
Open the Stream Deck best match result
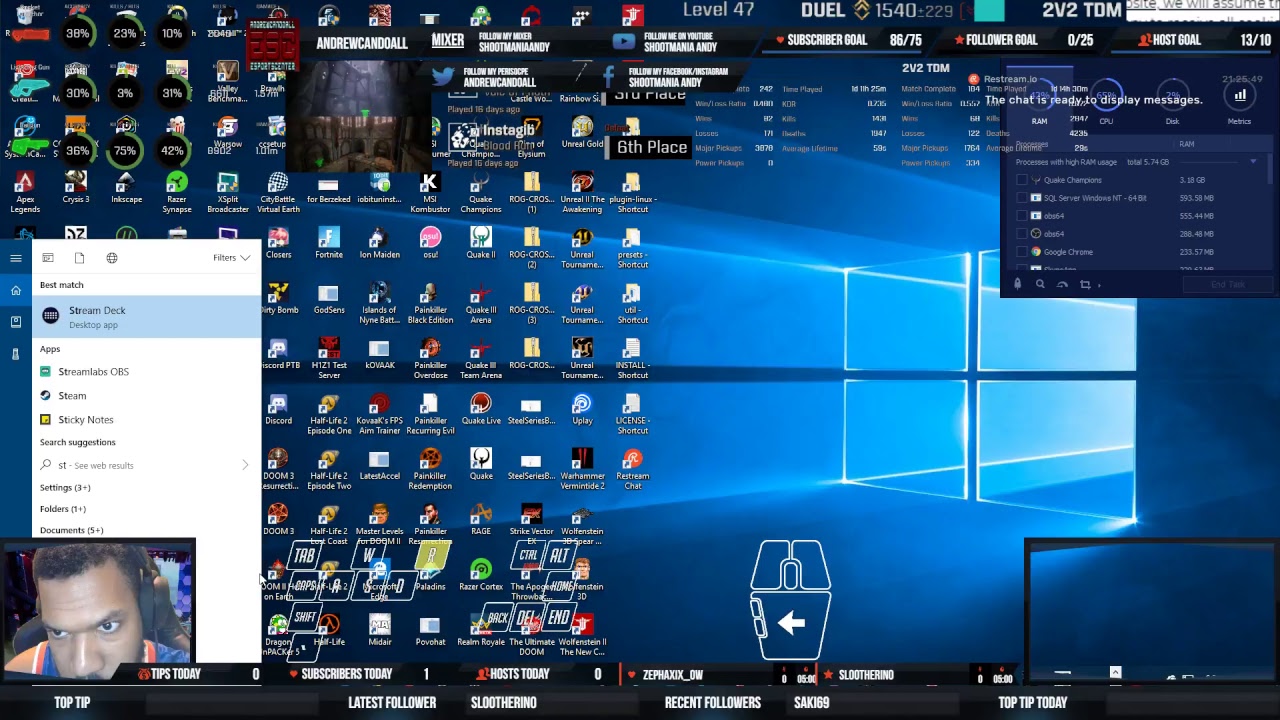tap(147, 317)
